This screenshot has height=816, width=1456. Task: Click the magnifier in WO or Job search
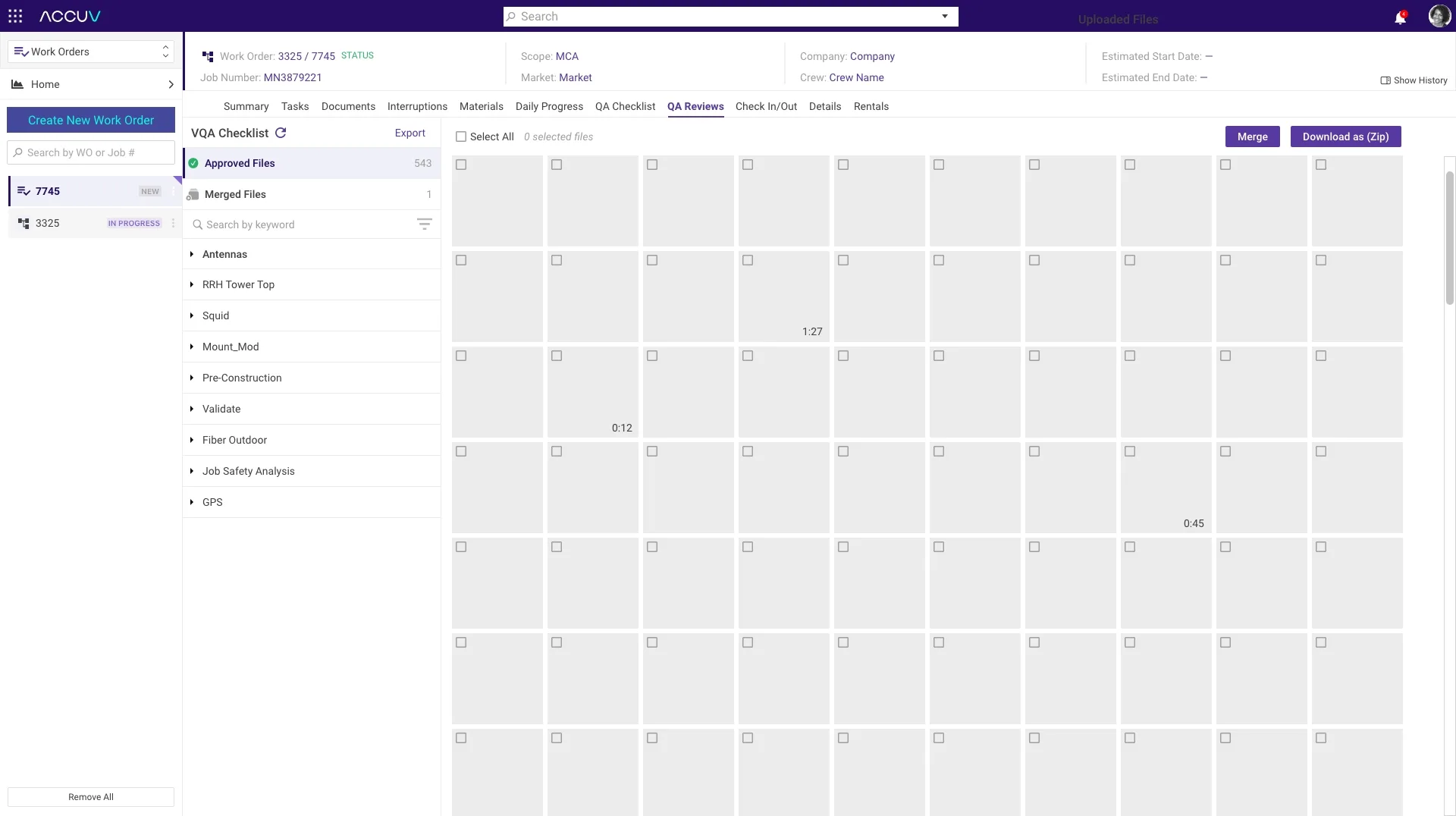tap(18, 152)
